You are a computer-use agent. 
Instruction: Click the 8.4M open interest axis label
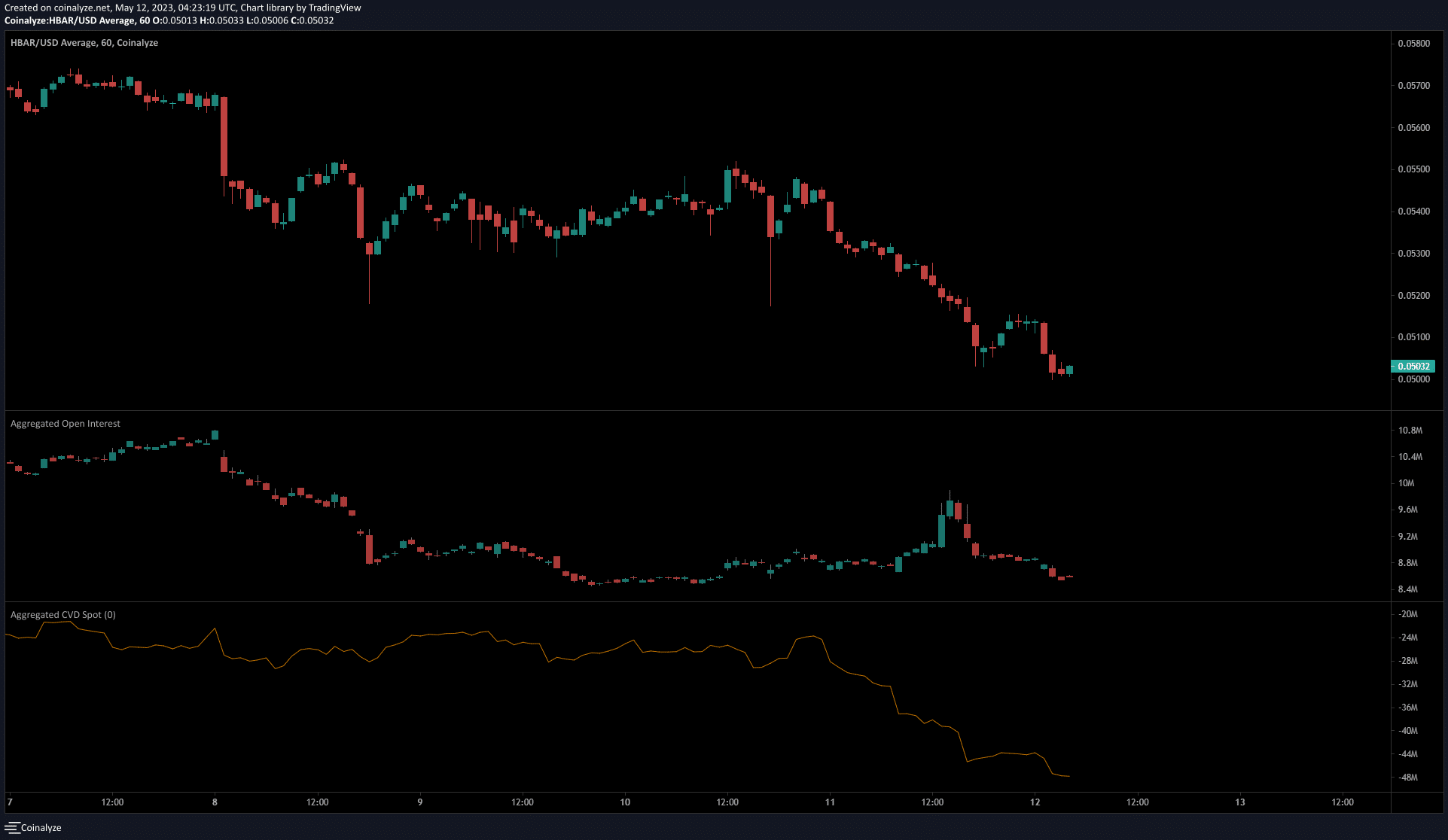click(x=1407, y=589)
